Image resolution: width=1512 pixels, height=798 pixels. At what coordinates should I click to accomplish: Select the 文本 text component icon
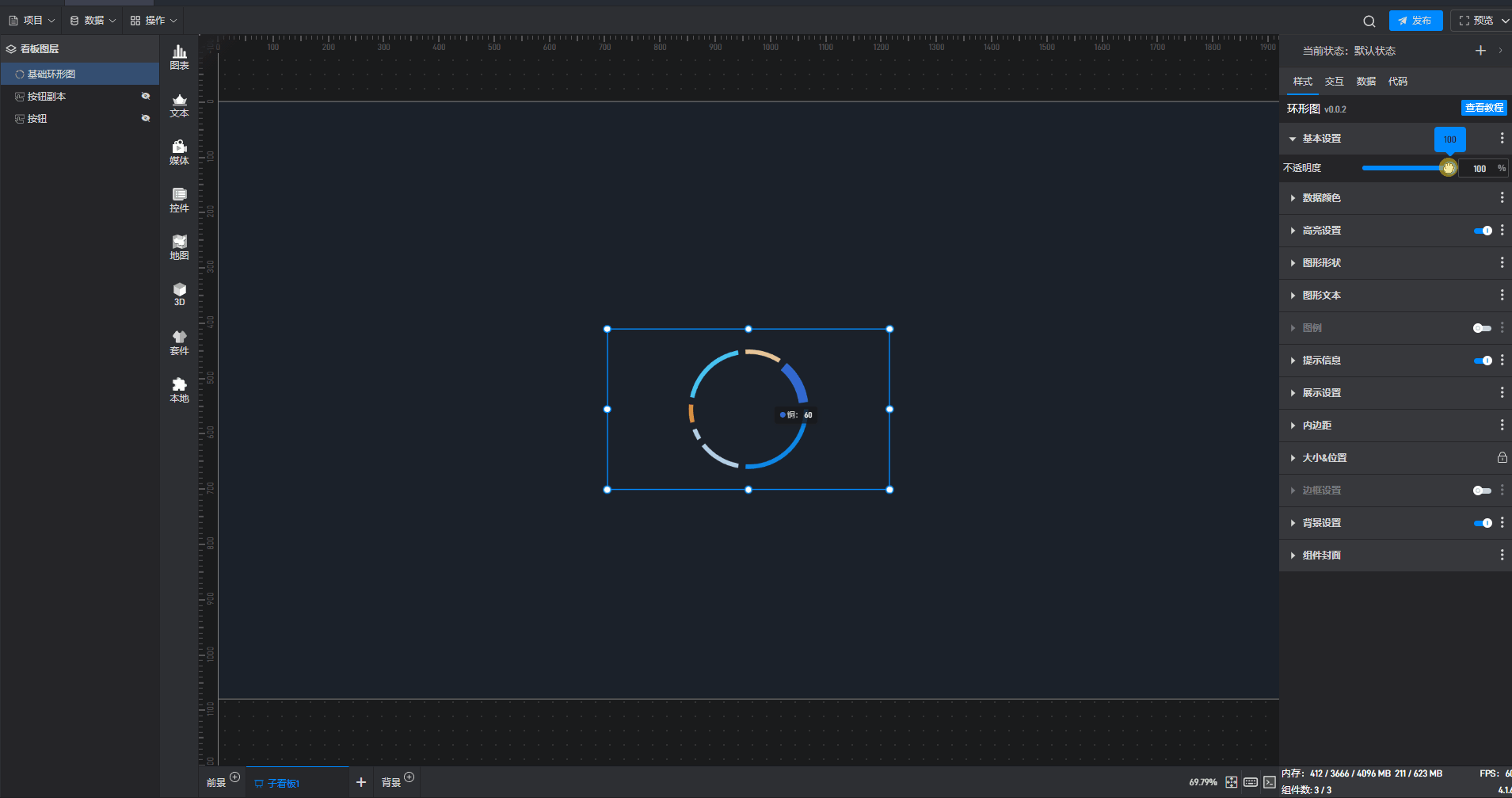[180, 105]
